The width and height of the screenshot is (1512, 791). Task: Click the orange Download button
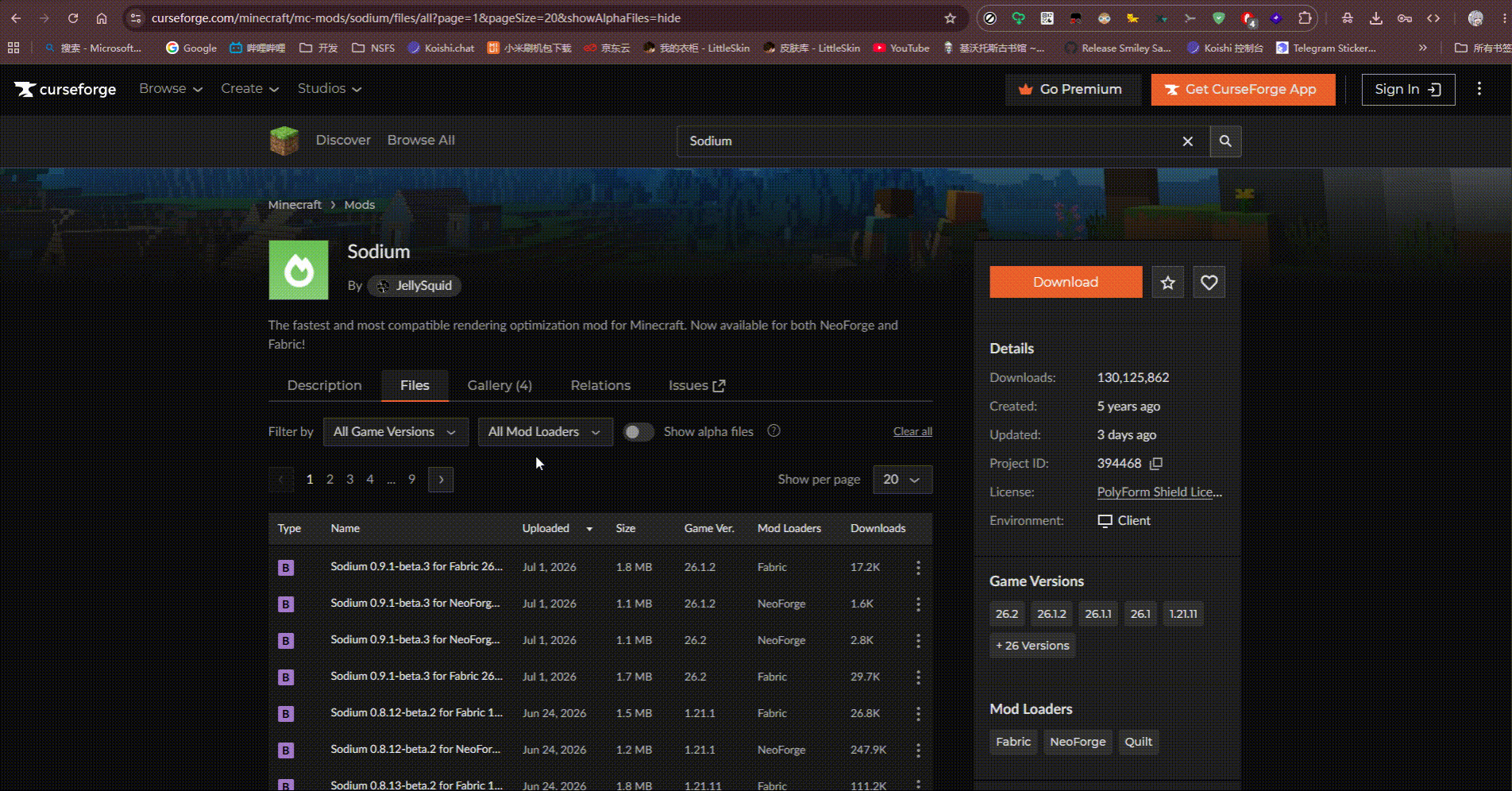(x=1066, y=282)
